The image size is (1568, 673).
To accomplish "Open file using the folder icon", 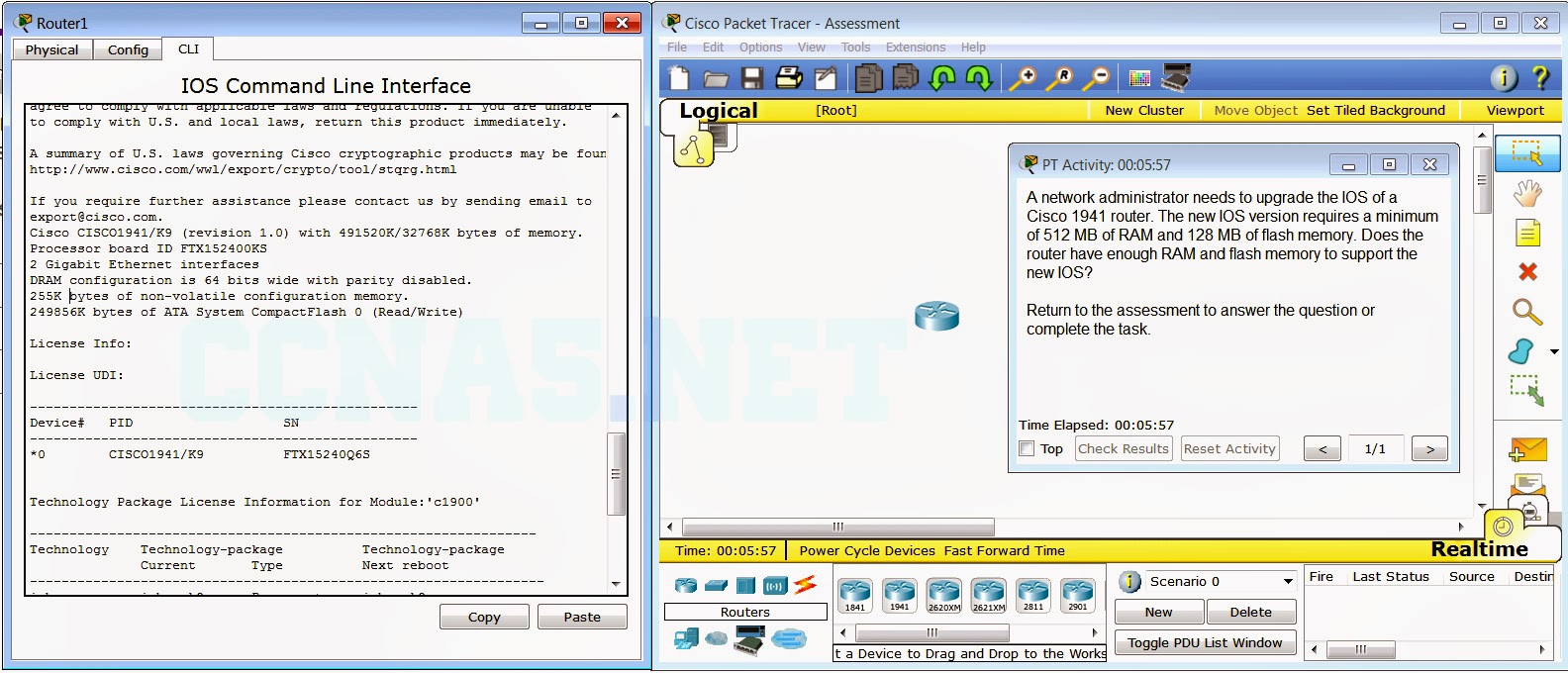I will 716,79.
